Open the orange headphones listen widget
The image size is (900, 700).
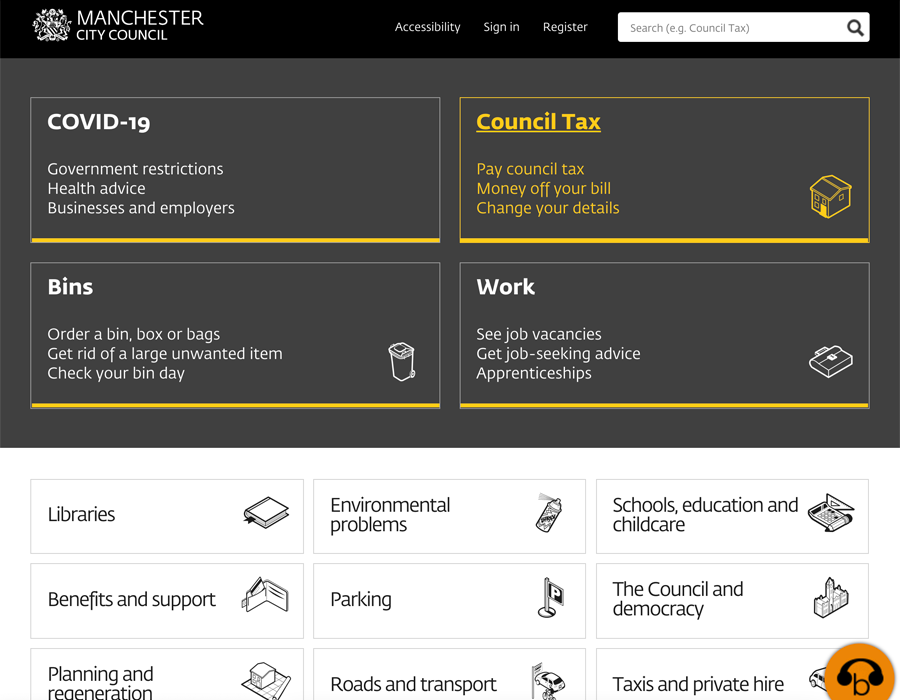859,675
